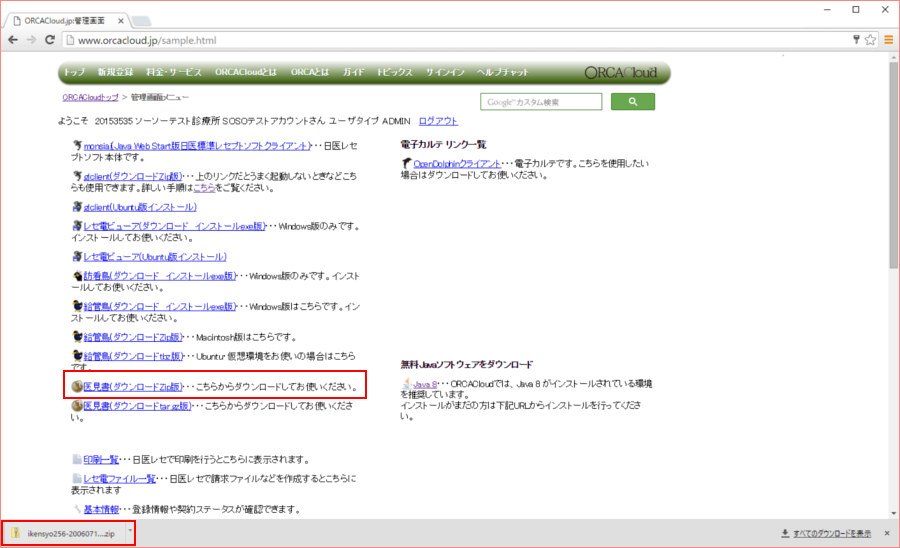Click the 医見書 (ダウンロードZip版) link

[132, 386]
